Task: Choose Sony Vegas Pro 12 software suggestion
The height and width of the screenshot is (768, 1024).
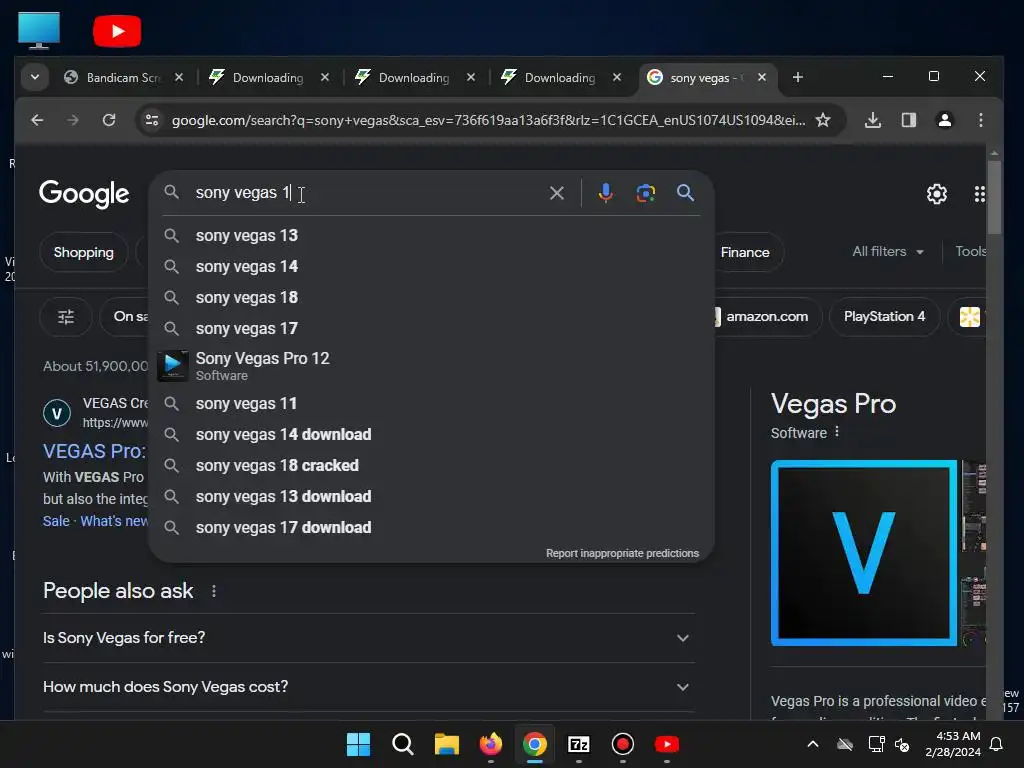Action: coord(431,366)
